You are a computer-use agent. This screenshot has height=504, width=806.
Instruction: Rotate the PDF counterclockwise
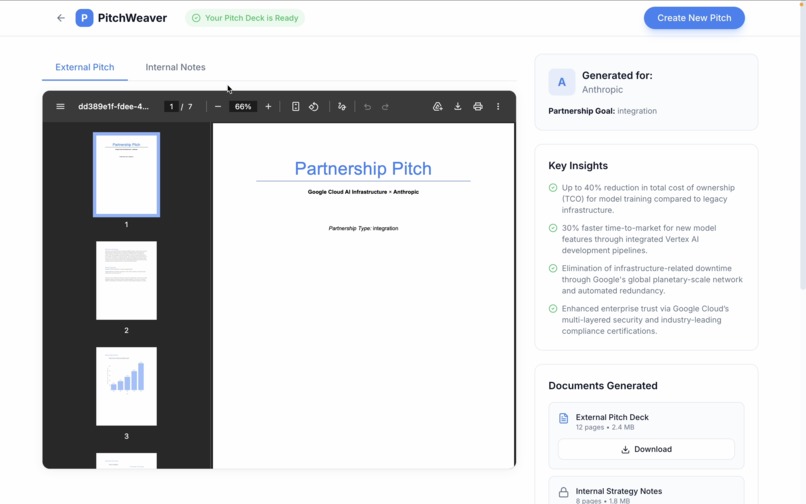[x=314, y=106]
